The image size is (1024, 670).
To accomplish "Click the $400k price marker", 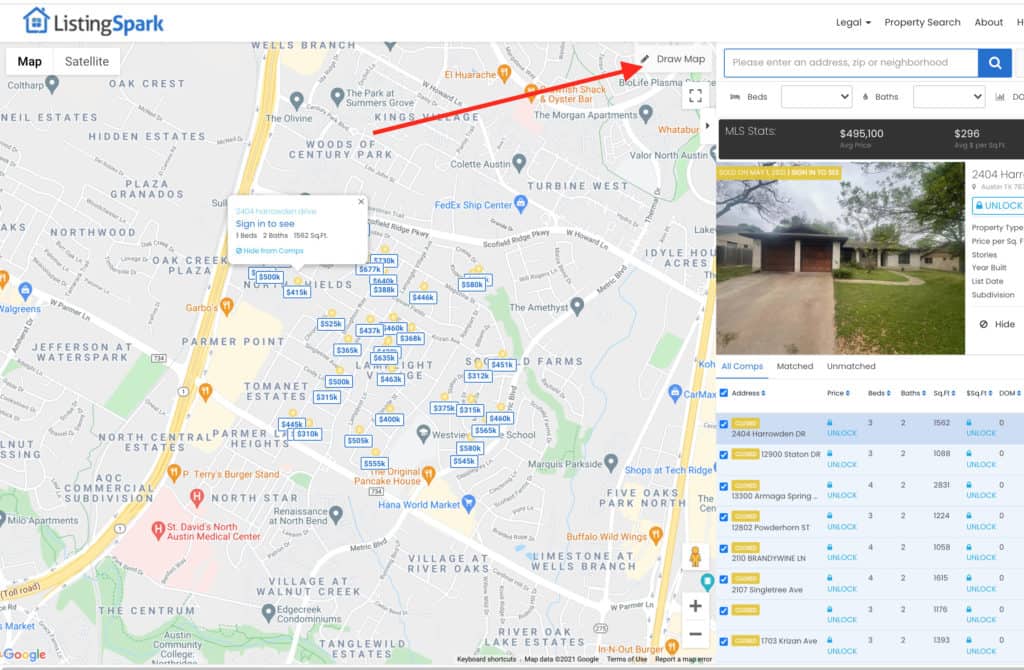I will coord(389,419).
